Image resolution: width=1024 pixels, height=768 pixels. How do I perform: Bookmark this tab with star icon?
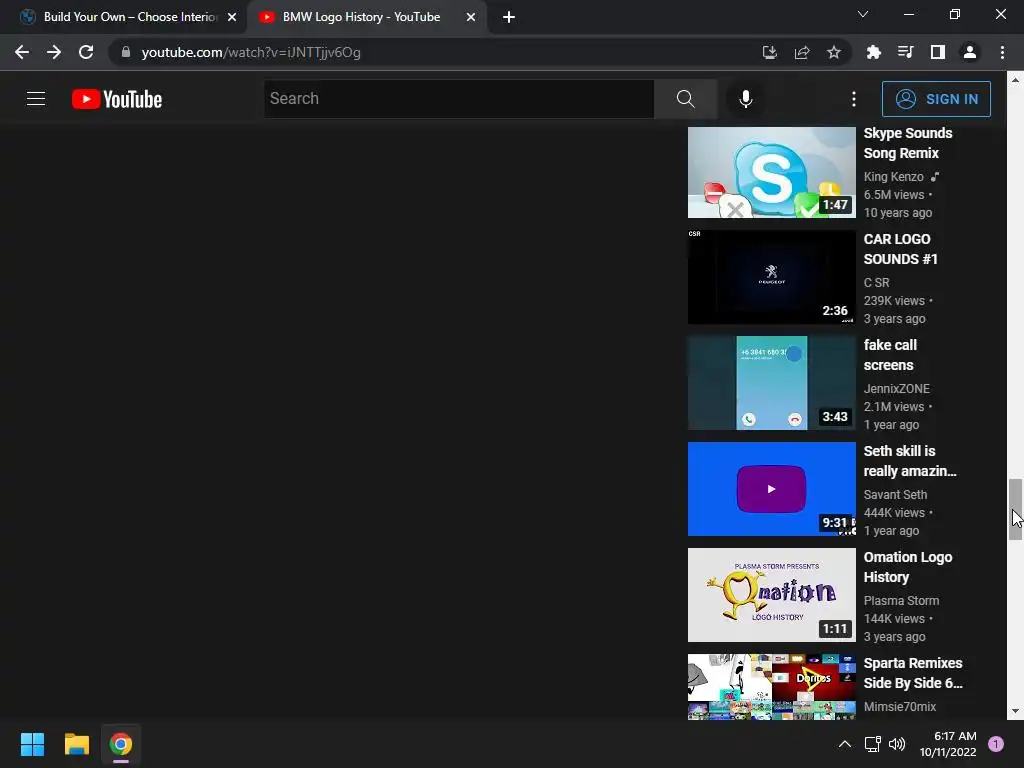(834, 52)
